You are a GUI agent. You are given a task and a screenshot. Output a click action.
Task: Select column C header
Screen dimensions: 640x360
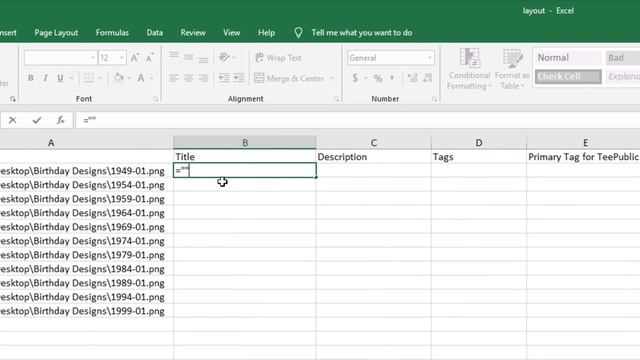coord(373,142)
